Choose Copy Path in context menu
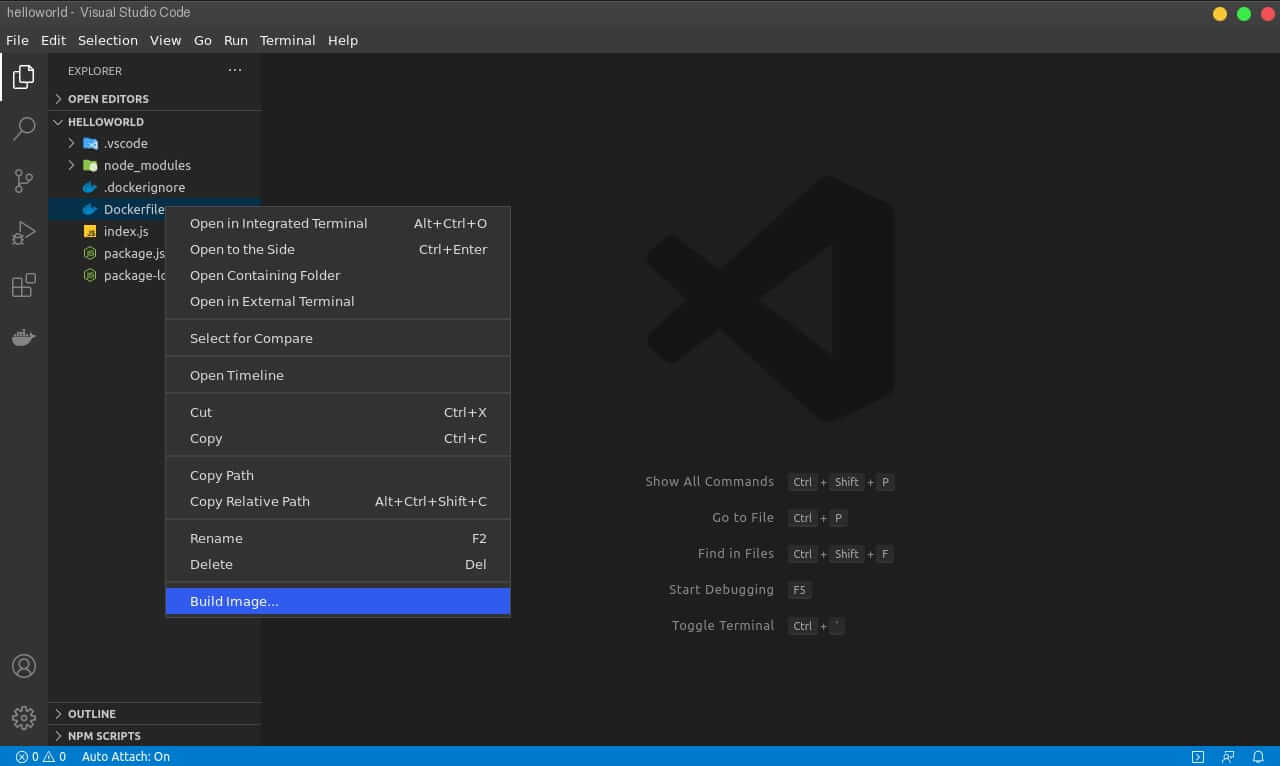 coord(338,475)
